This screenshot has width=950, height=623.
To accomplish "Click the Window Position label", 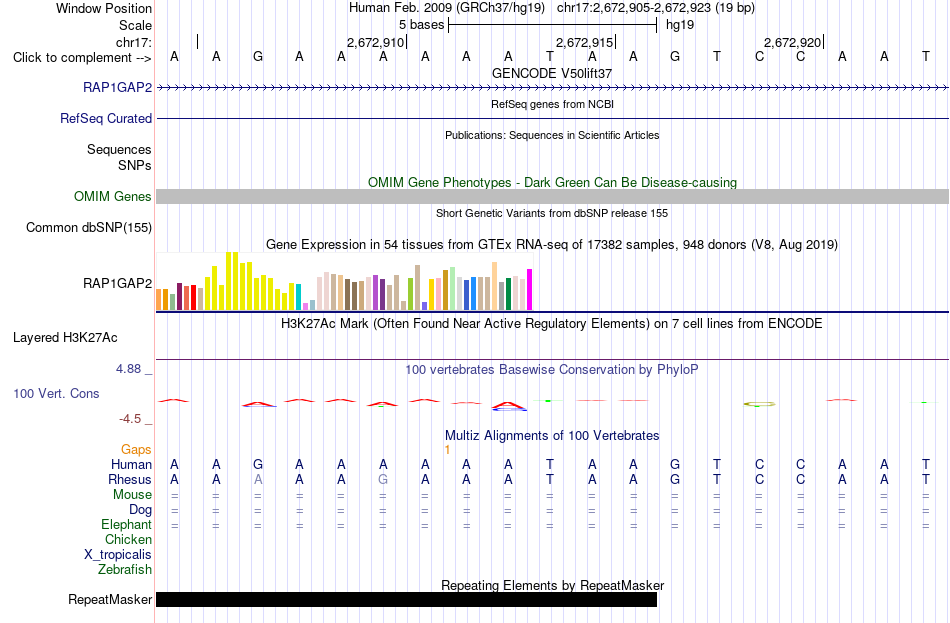I will pyautogui.click(x=104, y=8).
